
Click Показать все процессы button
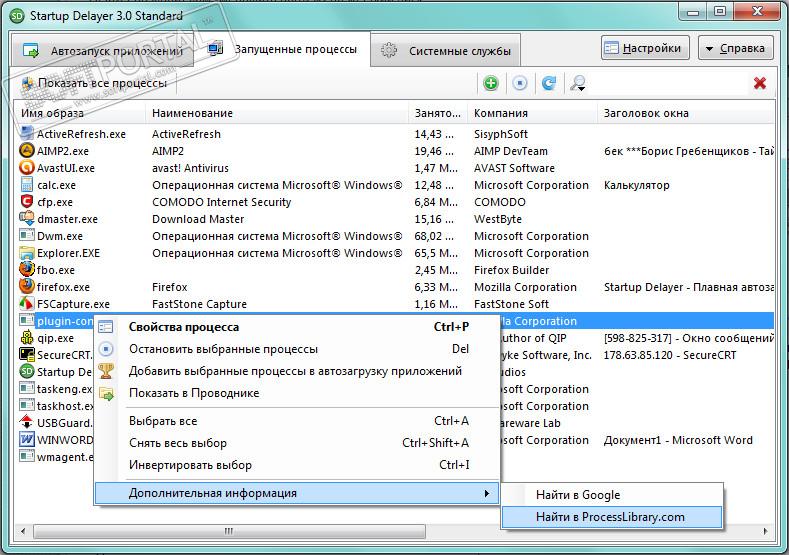pyautogui.click(x=94, y=84)
